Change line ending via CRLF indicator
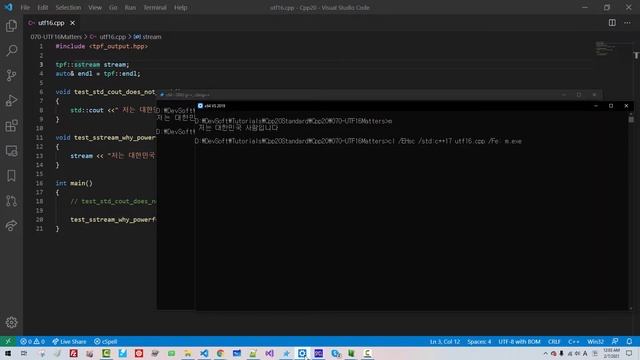Image resolution: width=640 pixels, height=360 pixels. 554,341
